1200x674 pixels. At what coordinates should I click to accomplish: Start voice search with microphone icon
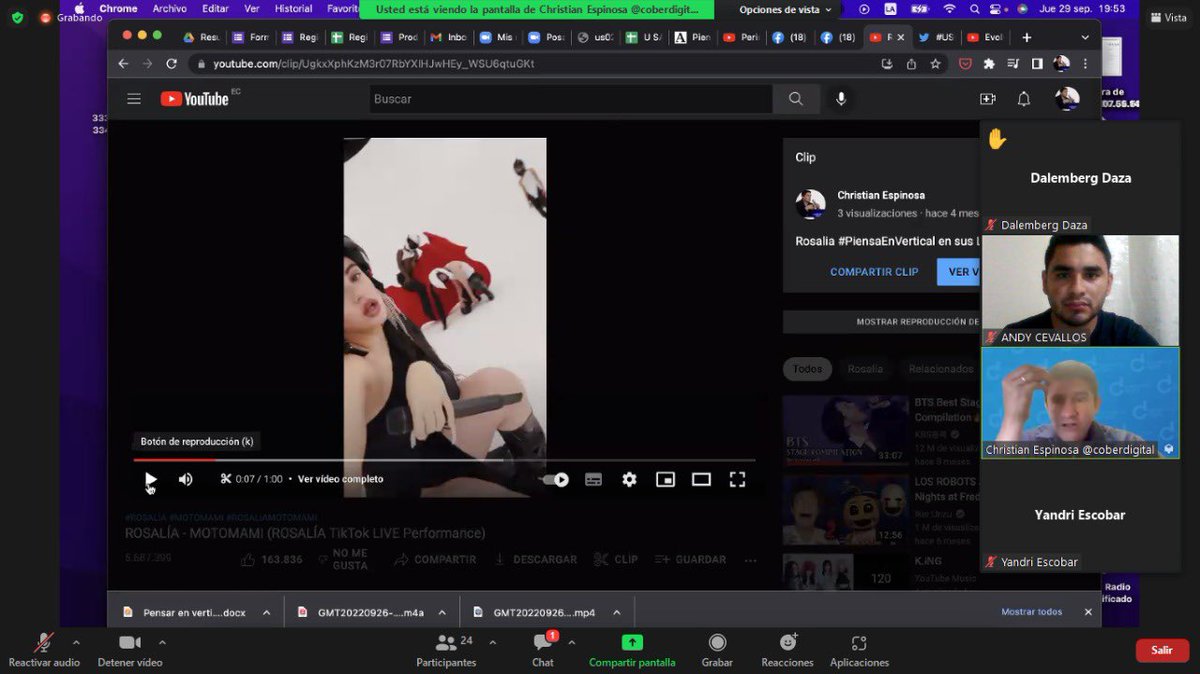pyautogui.click(x=841, y=99)
